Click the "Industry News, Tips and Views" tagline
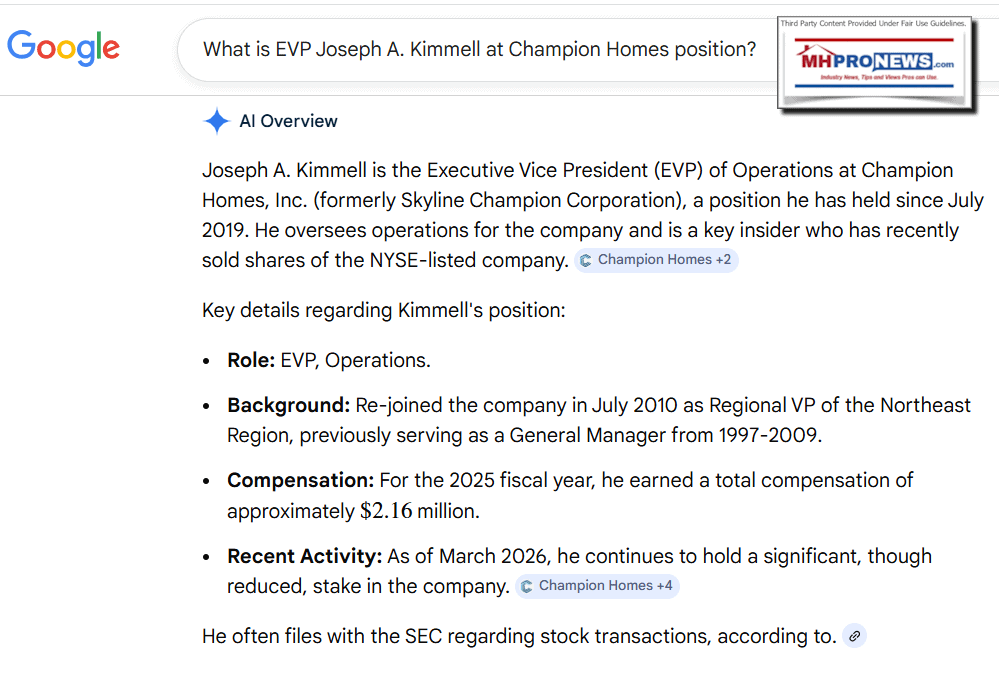Image resolution: width=999 pixels, height=687 pixels. point(876,77)
